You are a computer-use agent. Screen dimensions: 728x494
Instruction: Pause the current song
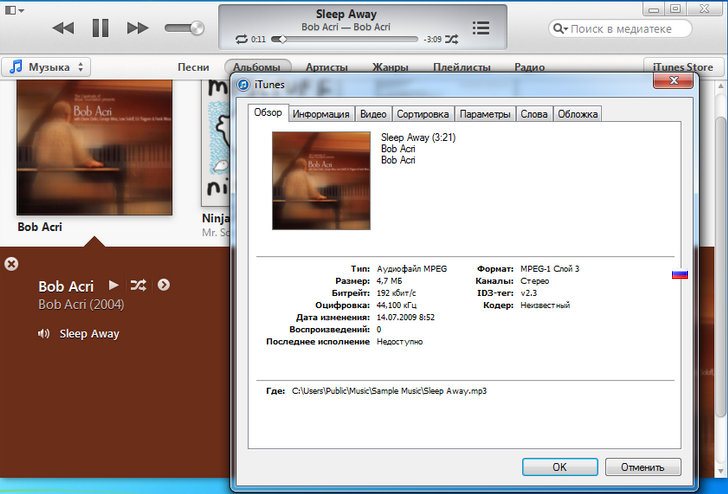point(100,28)
